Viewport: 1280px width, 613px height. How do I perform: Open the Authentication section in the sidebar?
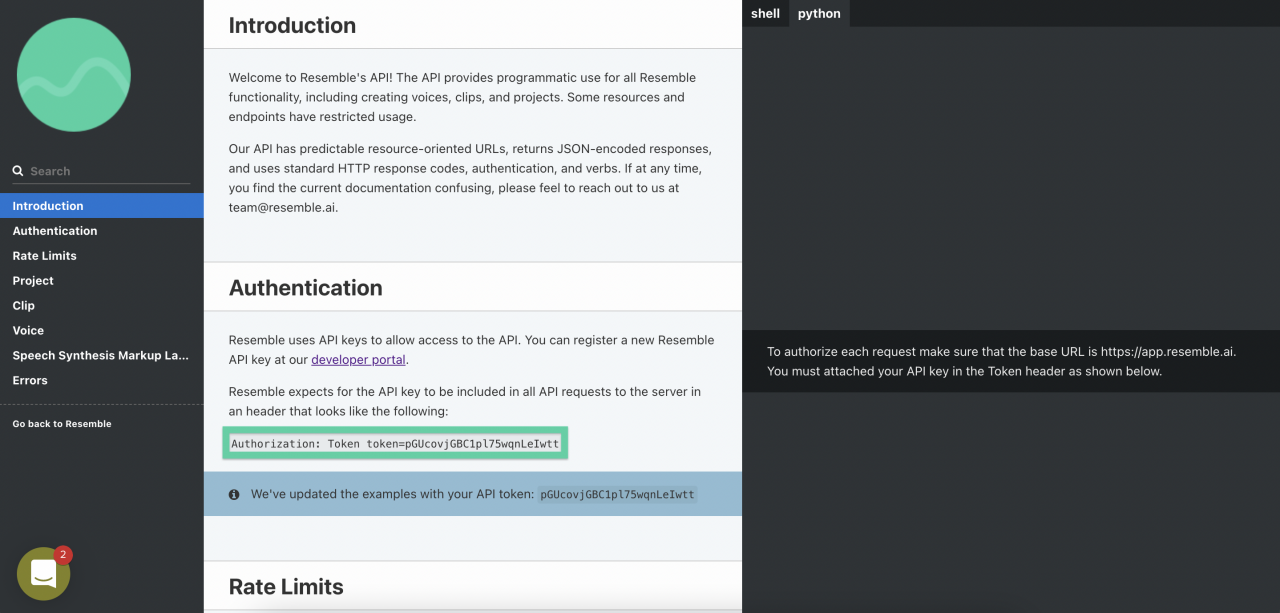[55, 230]
